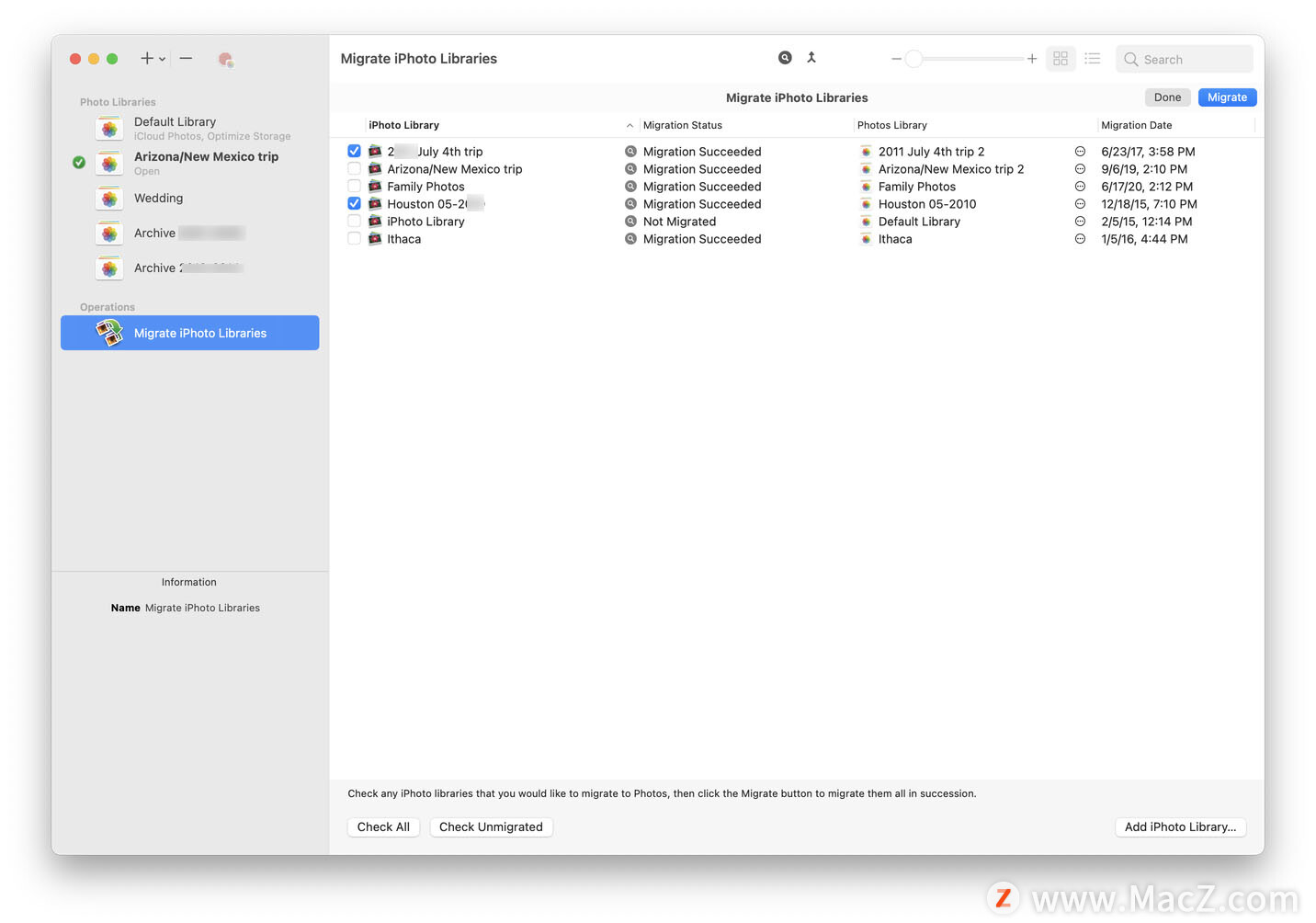This screenshot has height=923, width=1316.
Task: Open the add library plus menu
Action: pyautogui.click(x=153, y=59)
